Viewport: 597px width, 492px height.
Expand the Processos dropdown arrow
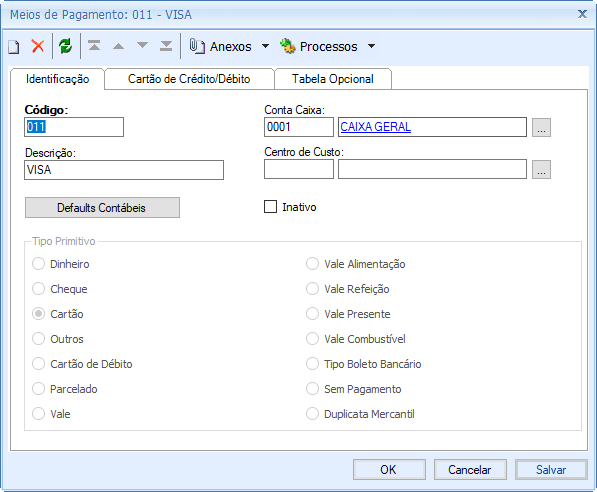371,46
